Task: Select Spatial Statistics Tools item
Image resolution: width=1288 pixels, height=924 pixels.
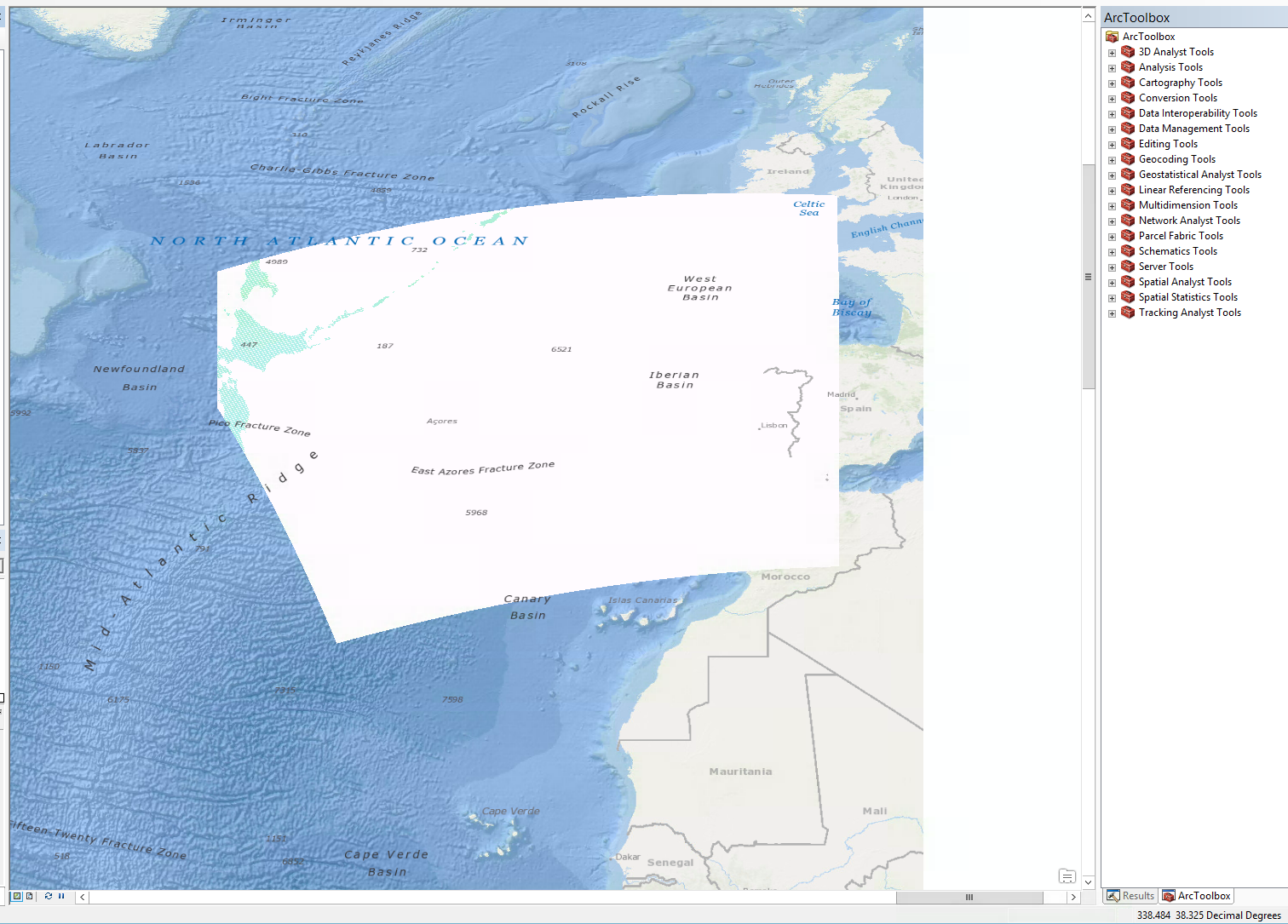Action: pyautogui.click(x=1187, y=297)
